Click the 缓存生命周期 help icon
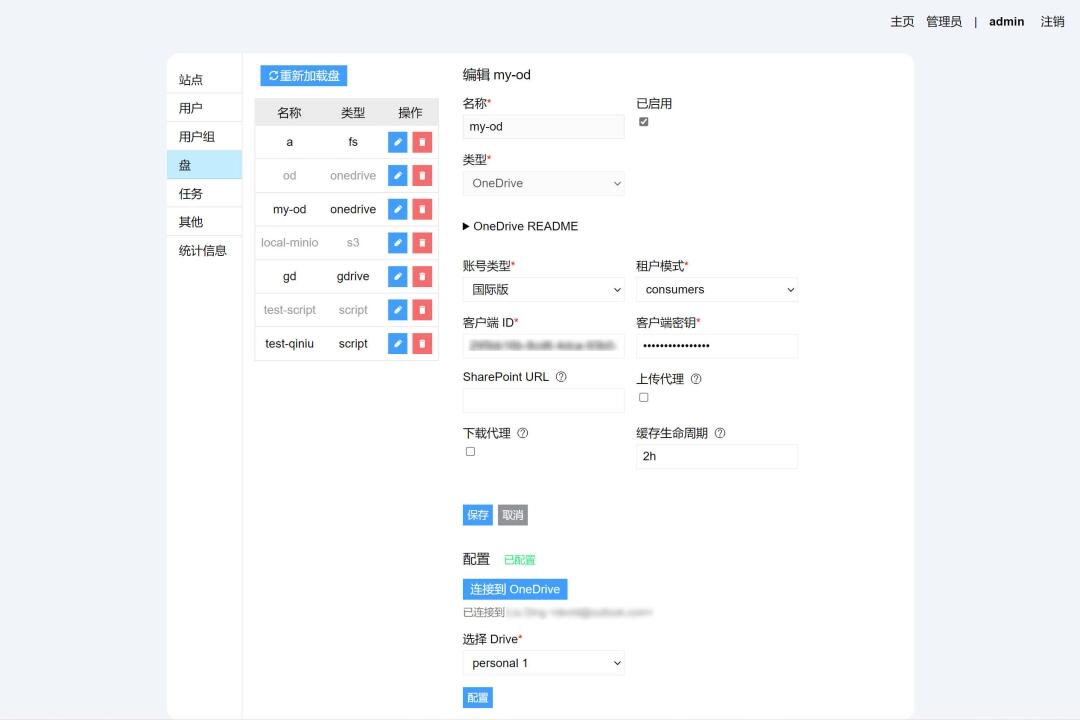This screenshot has height=720, width=1080. coord(721,432)
